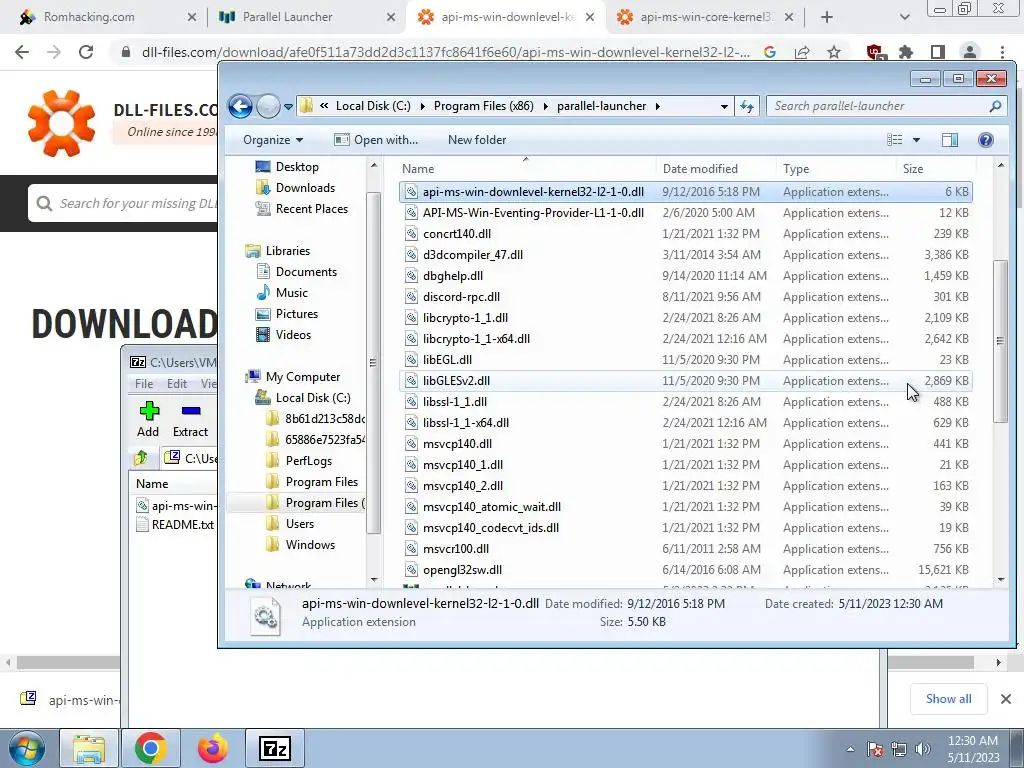The width and height of the screenshot is (1024, 768).
Task: Select file API-MS-Win-Eventing-Provider-L1-1-0.dll
Action: tap(686, 213)
